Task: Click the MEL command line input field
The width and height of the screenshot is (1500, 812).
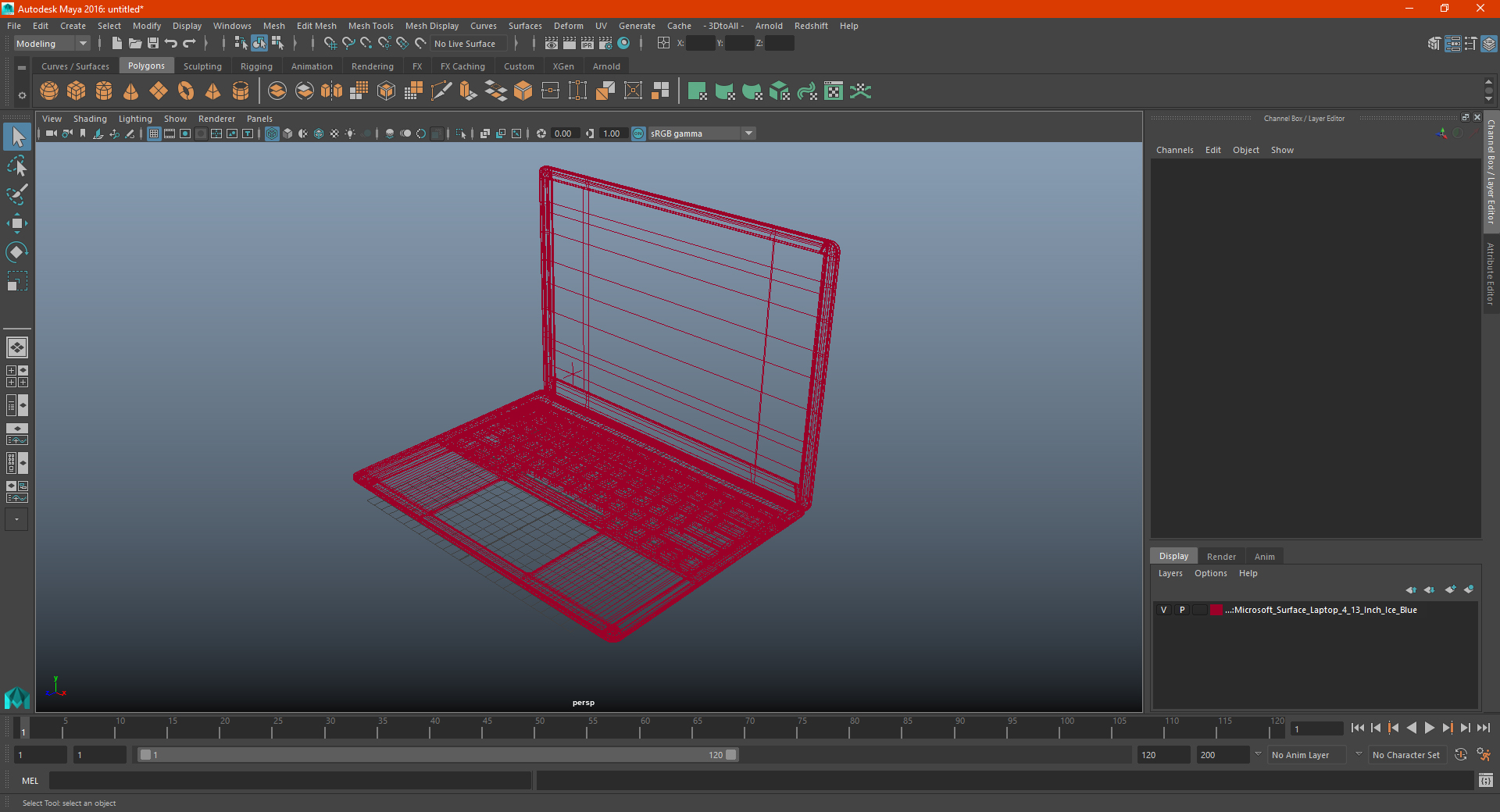Action: pyautogui.click(x=291, y=781)
